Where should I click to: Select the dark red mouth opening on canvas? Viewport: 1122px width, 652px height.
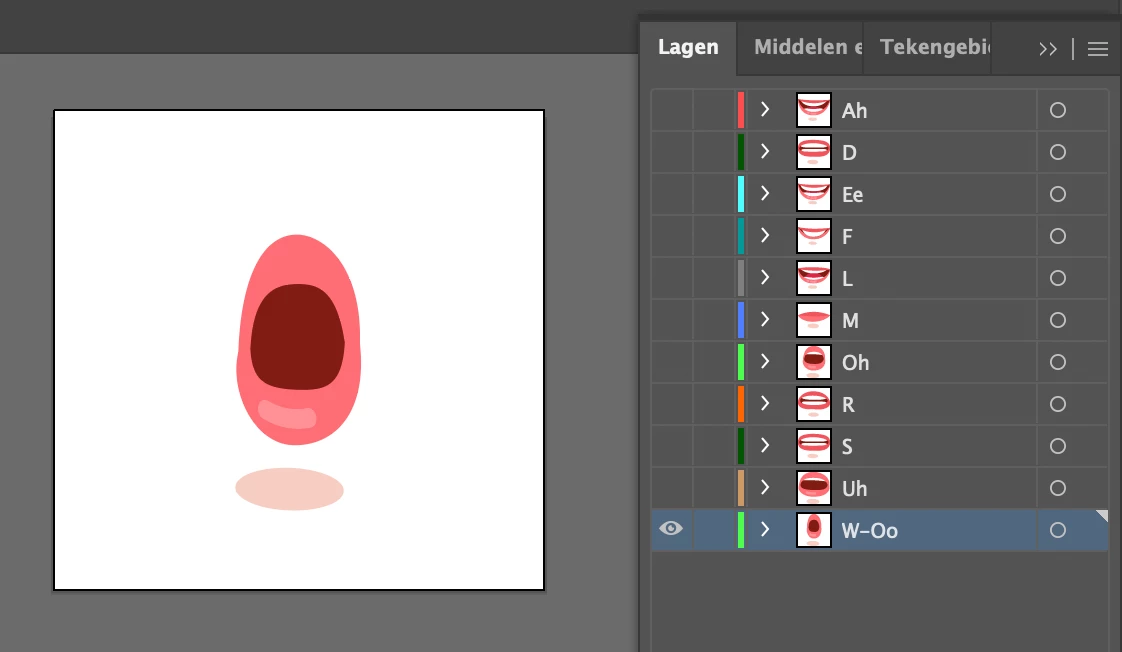(x=297, y=337)
